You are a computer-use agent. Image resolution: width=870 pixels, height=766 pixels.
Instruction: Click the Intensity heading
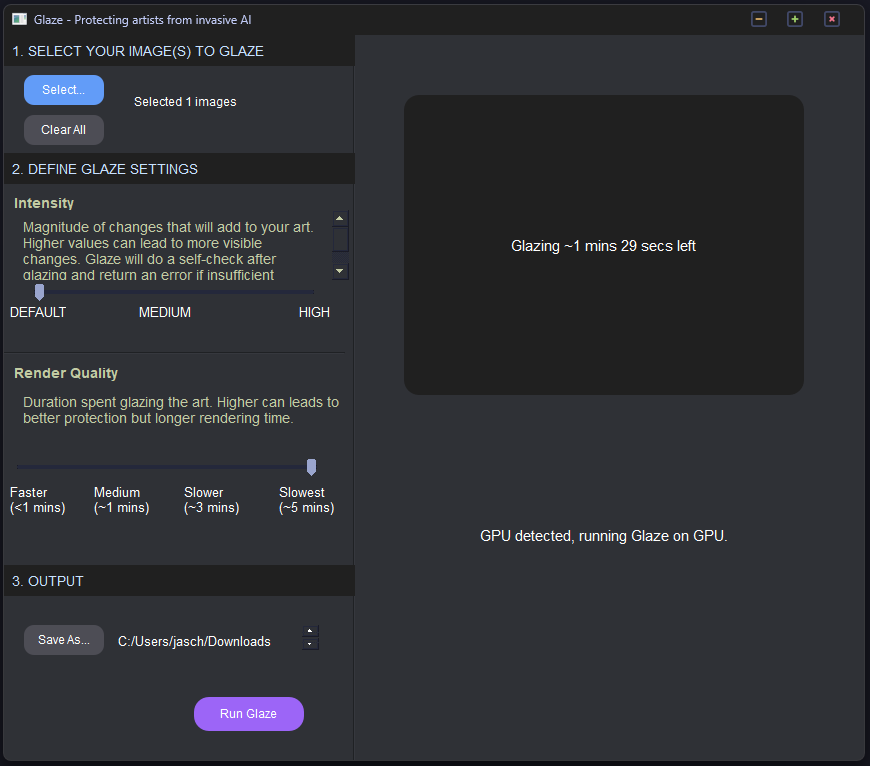click(x=44, y=203)
